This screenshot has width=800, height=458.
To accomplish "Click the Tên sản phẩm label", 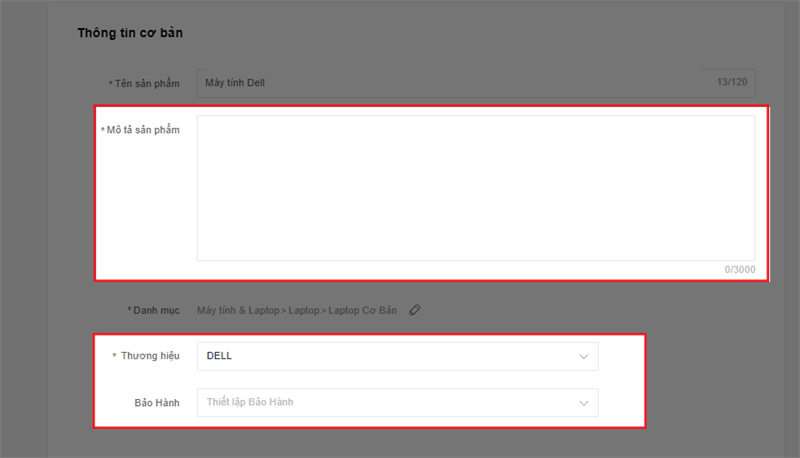I will (147, 84).
